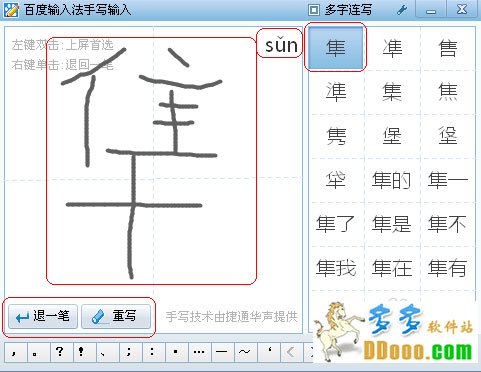Image resolution: width=481 pixels, height=372 pixels.
Task: Insert the exclamation mark punctuation key
Action: click(x=84, y=352)
